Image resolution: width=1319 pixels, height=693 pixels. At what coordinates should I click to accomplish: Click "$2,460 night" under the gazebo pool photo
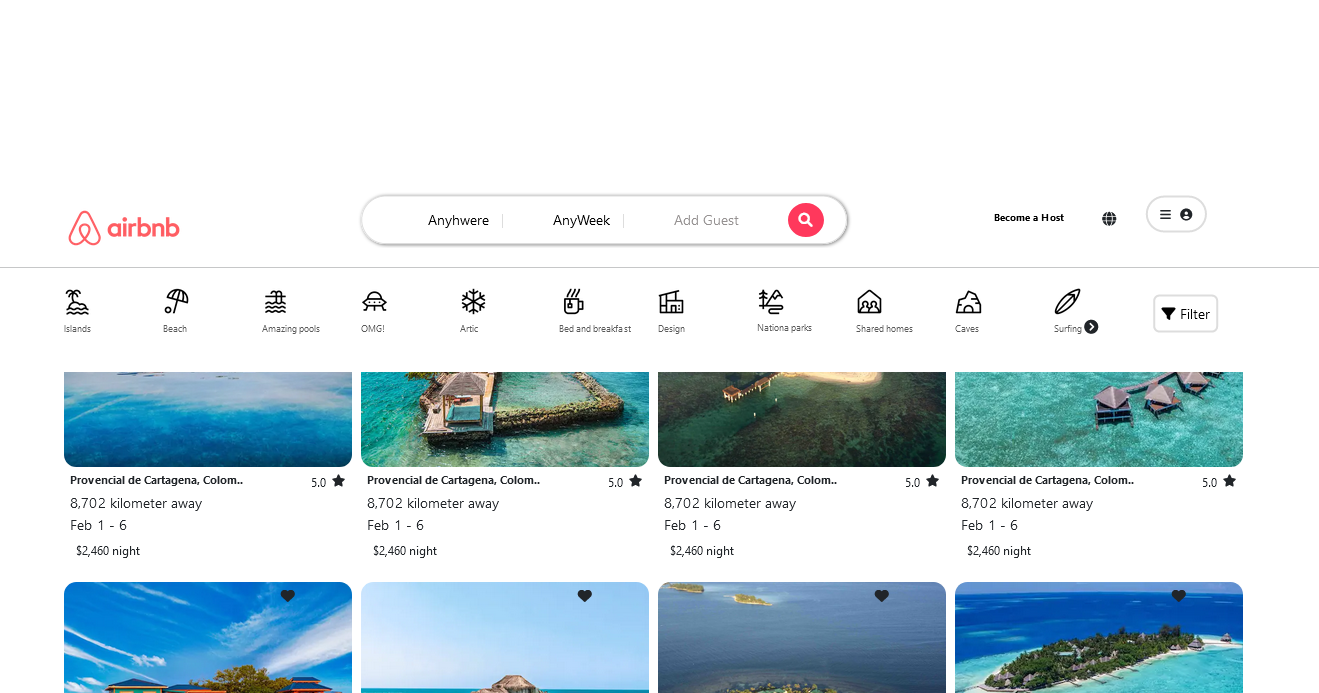coord(405,551)
